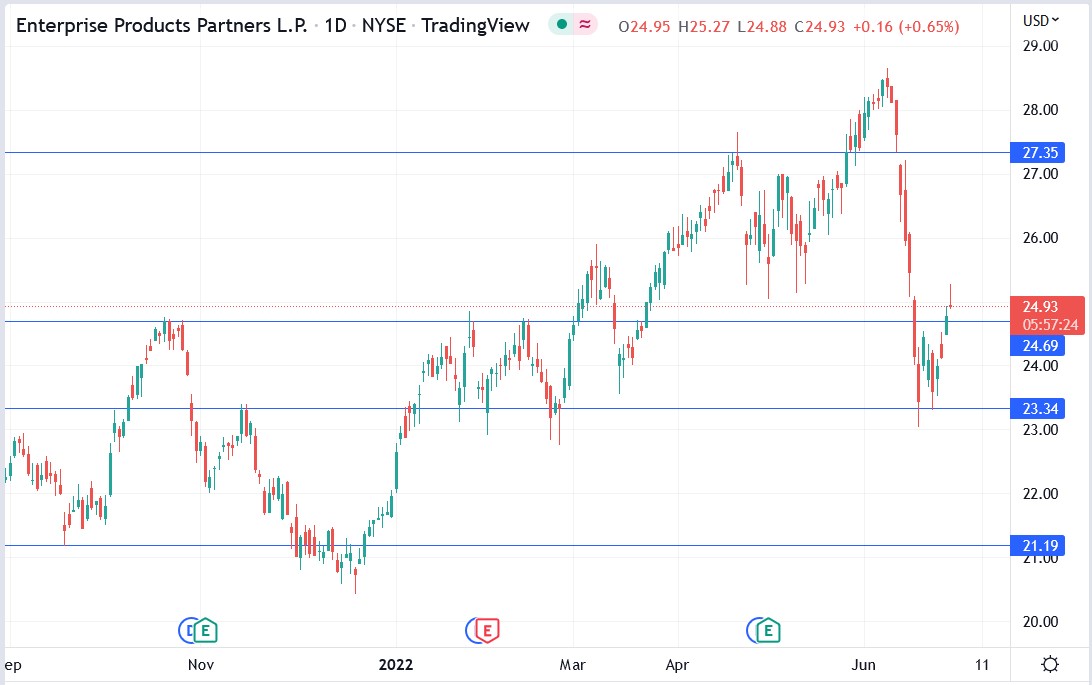Open the USD currency dropdown
Screen dimensions: 1092x685
[1040, 21]
